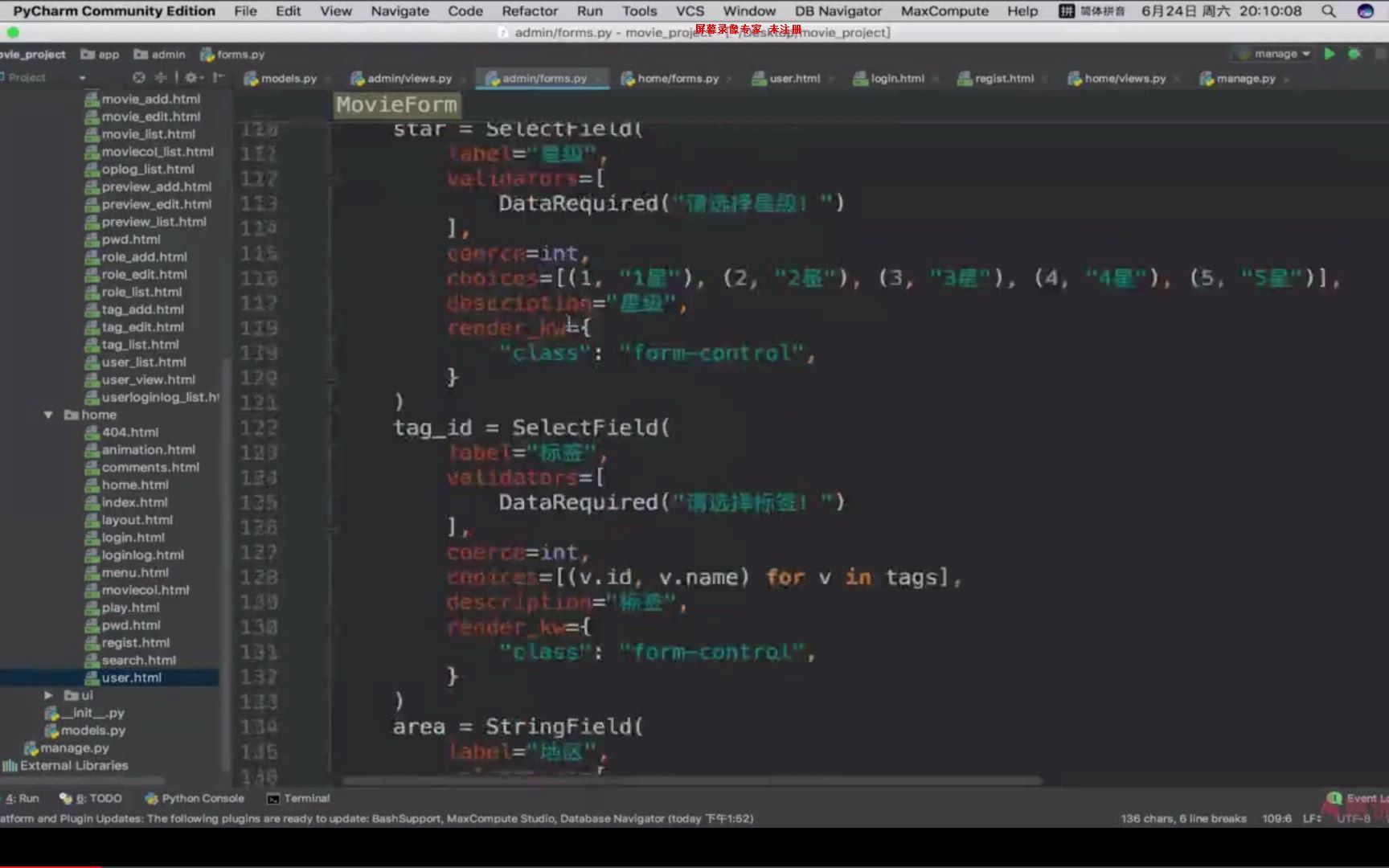Open the manage run configuration dropdown
Viewport: 1389px width, 868px height.
coord(1274,54)
